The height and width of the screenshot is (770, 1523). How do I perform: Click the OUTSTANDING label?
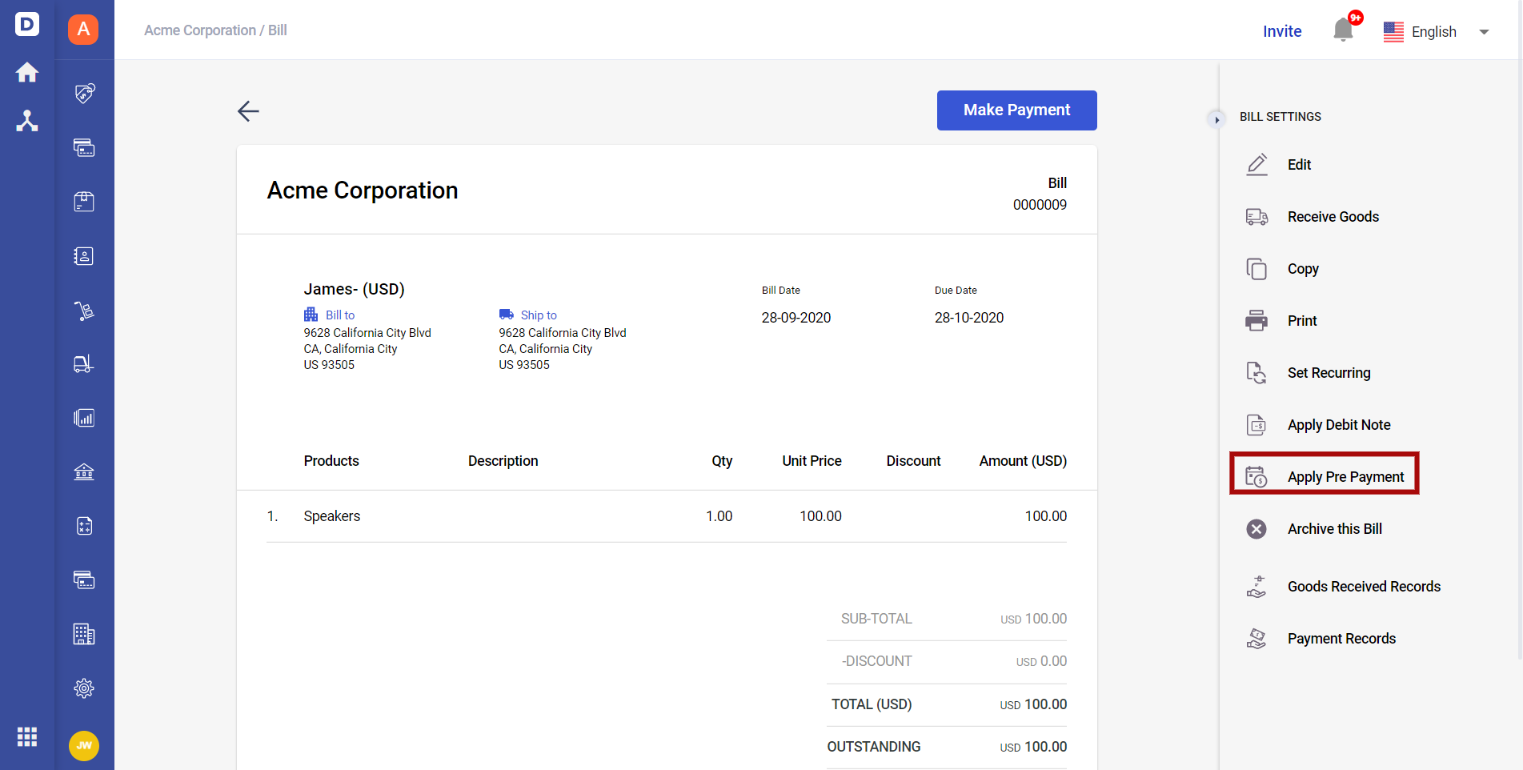874,747
